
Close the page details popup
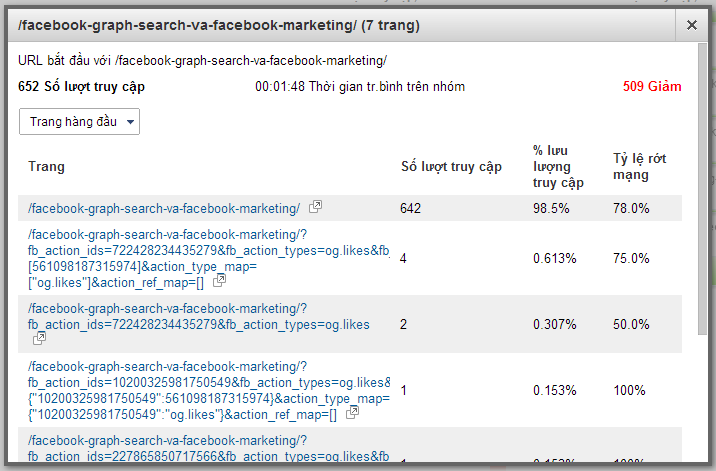point(692,25)
